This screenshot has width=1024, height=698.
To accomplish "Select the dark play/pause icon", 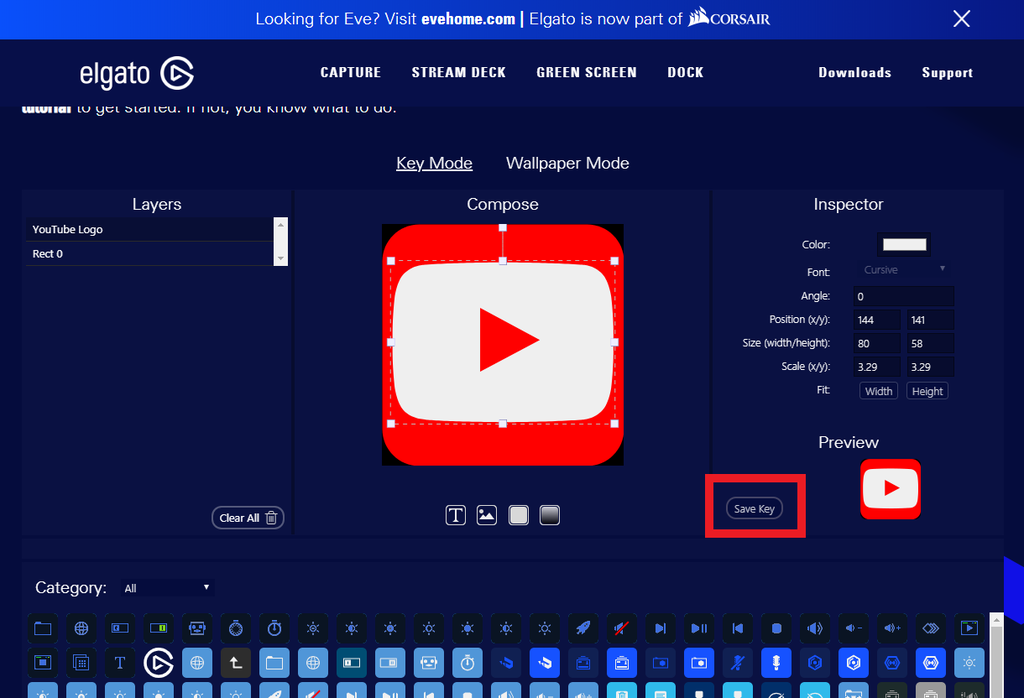I will click(x=699, y=628).
